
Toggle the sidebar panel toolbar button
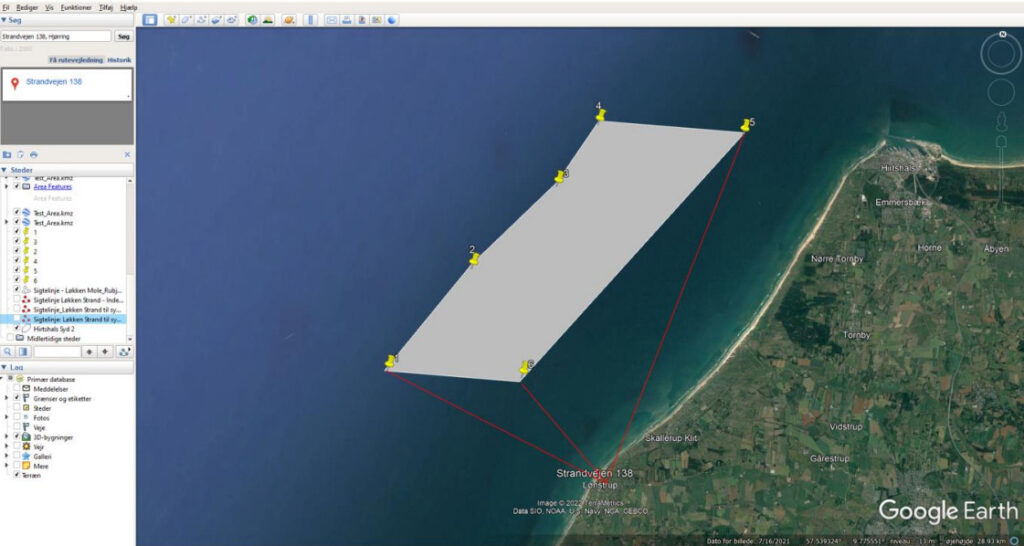point(150,20)
